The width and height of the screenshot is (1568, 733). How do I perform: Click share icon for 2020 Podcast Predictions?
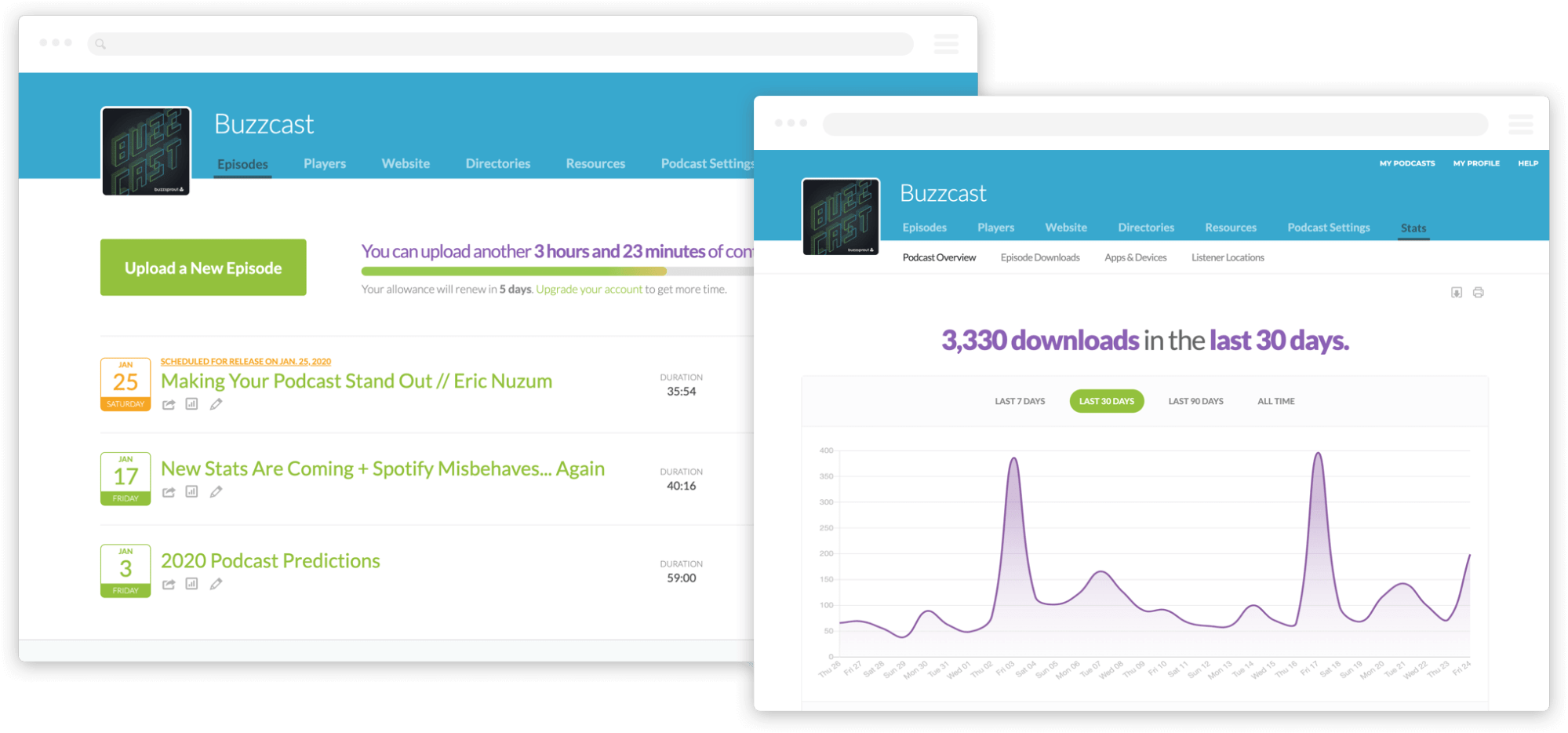click(x=169, y=584)
